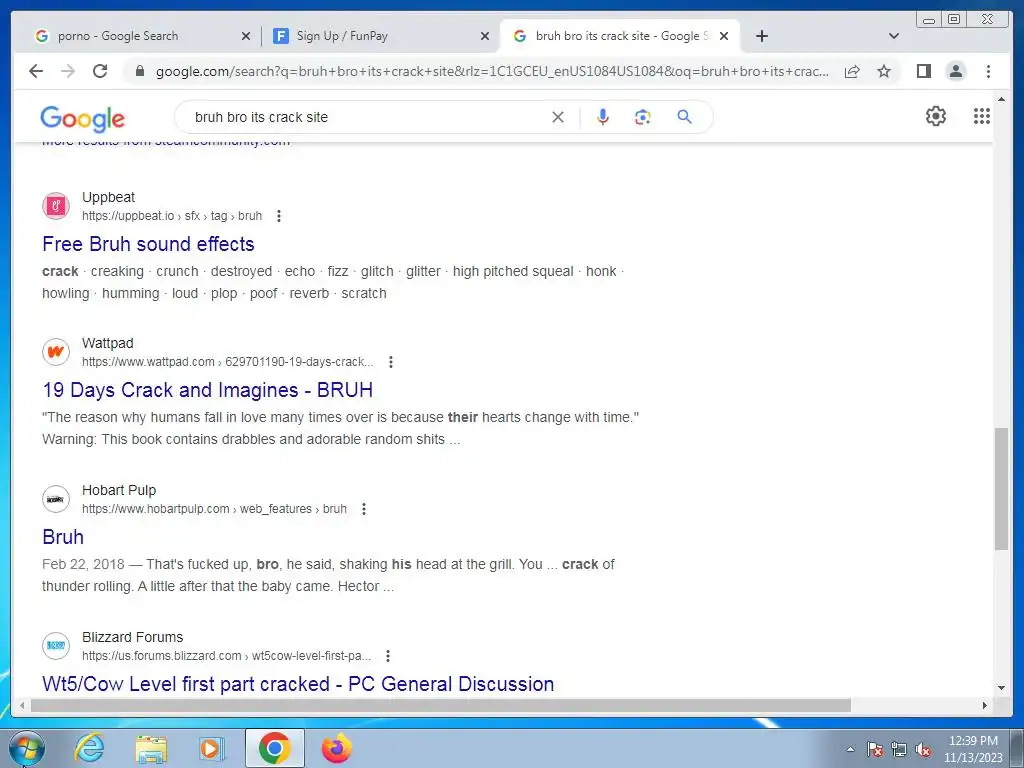Click the Uppbeat site favicon
Viewport: 1024px width, 768px height.
(56, 206)
